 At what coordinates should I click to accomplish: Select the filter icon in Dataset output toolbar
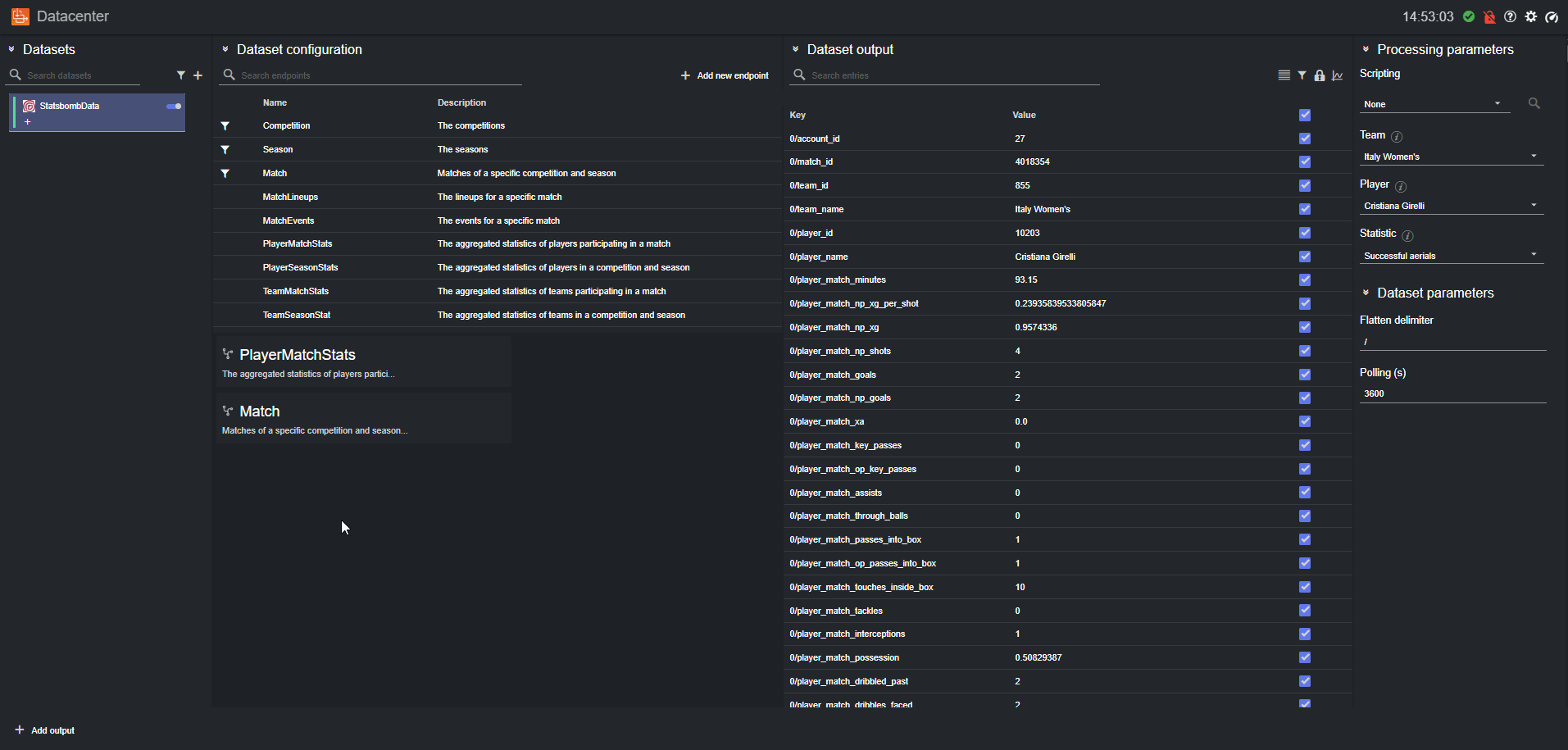1302,75
